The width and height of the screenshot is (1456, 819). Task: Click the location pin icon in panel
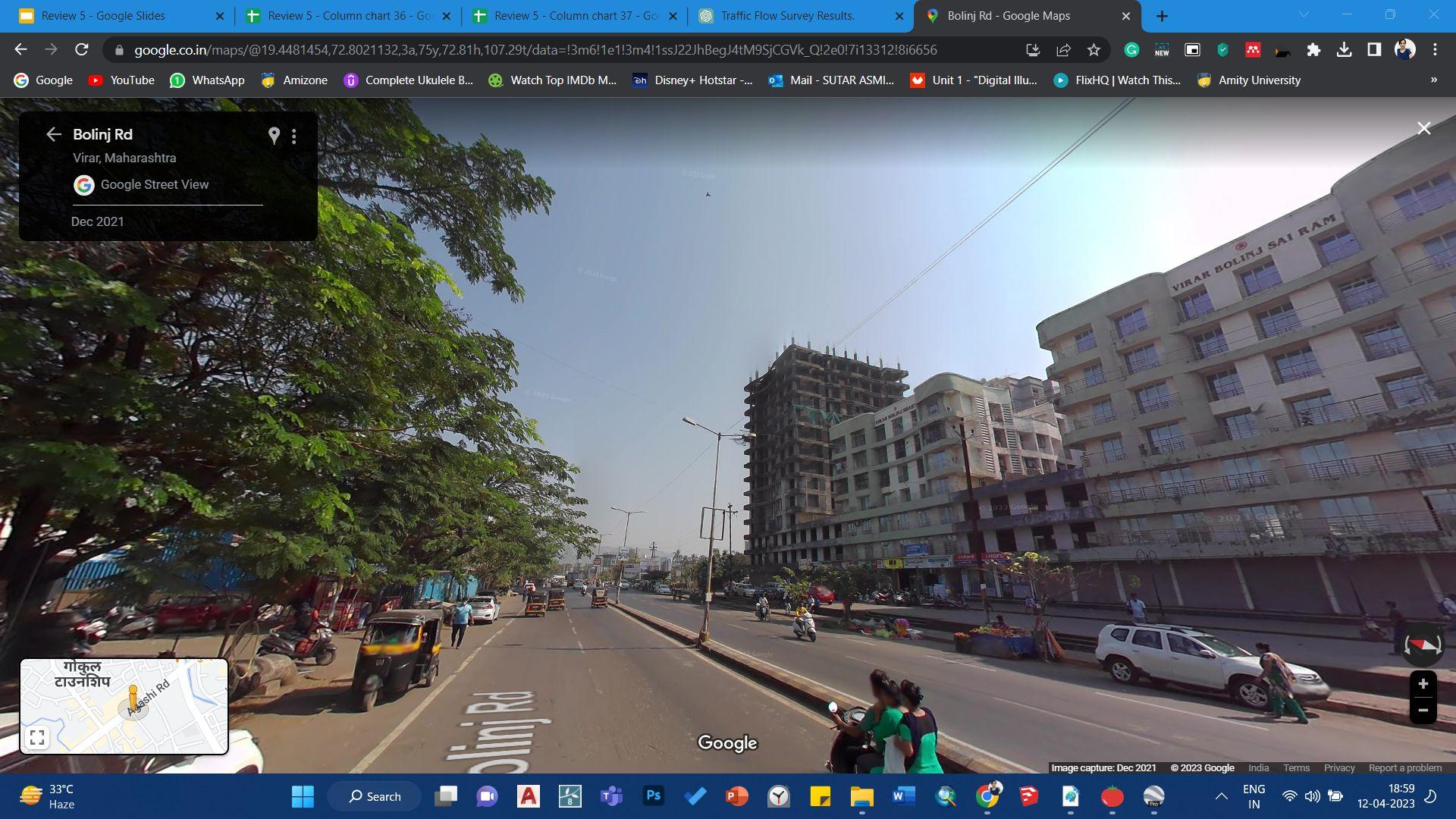[x=274, y=136]
